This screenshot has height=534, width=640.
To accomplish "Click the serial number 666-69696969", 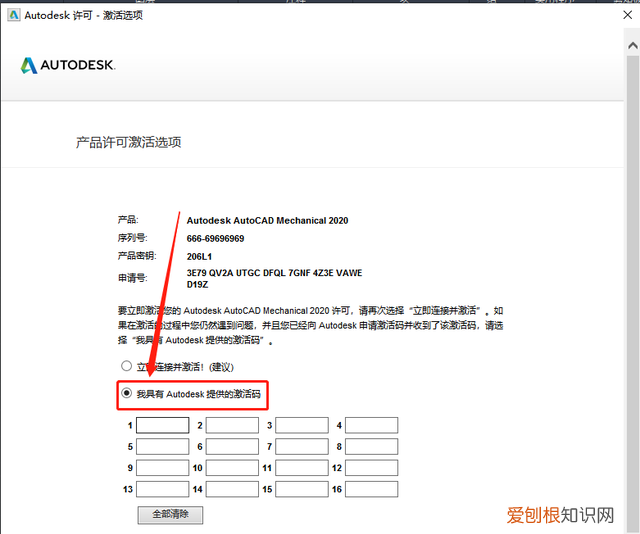I will coord(216,238).
